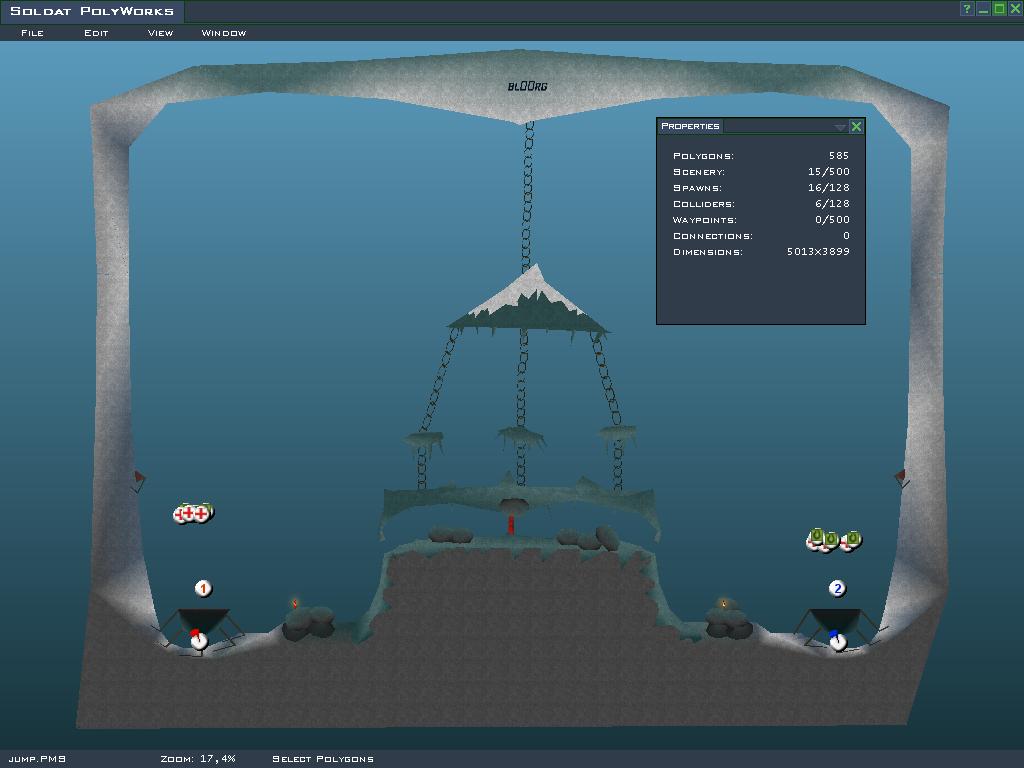This screenshot has width=1024, height=768.
Task: Click the help question mark icon
Action: pyautogui.click(x=967, y=9)
